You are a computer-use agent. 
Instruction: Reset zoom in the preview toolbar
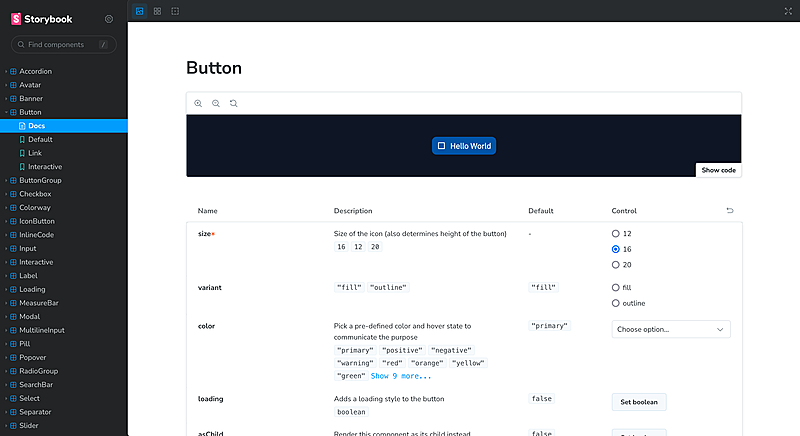pyautogui.click(x=233, y=103)
